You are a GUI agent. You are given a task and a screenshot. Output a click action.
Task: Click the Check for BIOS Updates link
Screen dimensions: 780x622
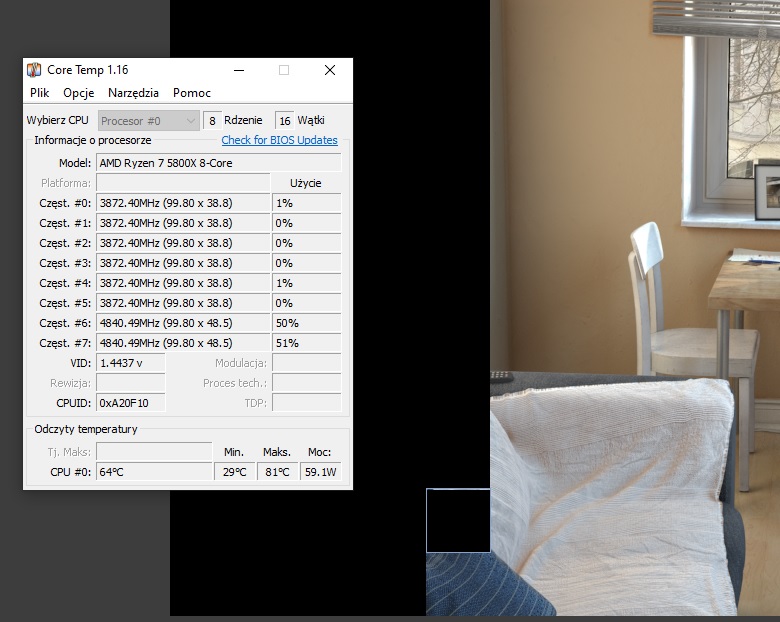coord(280,140)
